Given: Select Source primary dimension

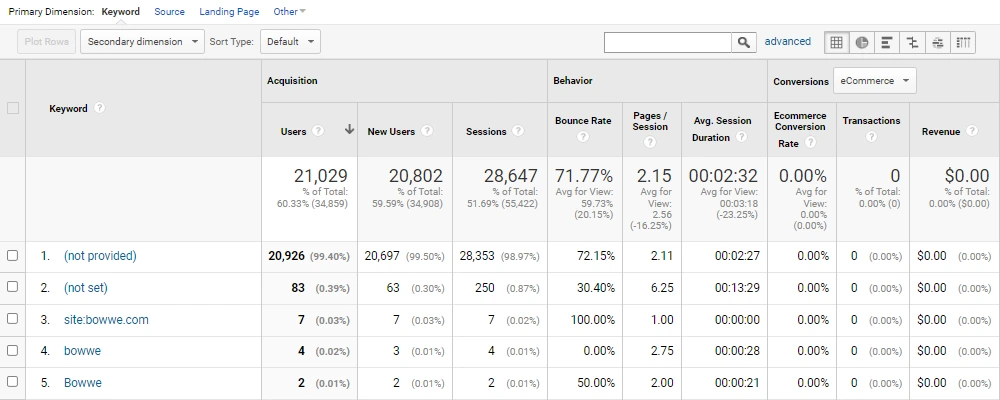Looking at the screenshot, I should pyautogui.click(x=170, y=11).
